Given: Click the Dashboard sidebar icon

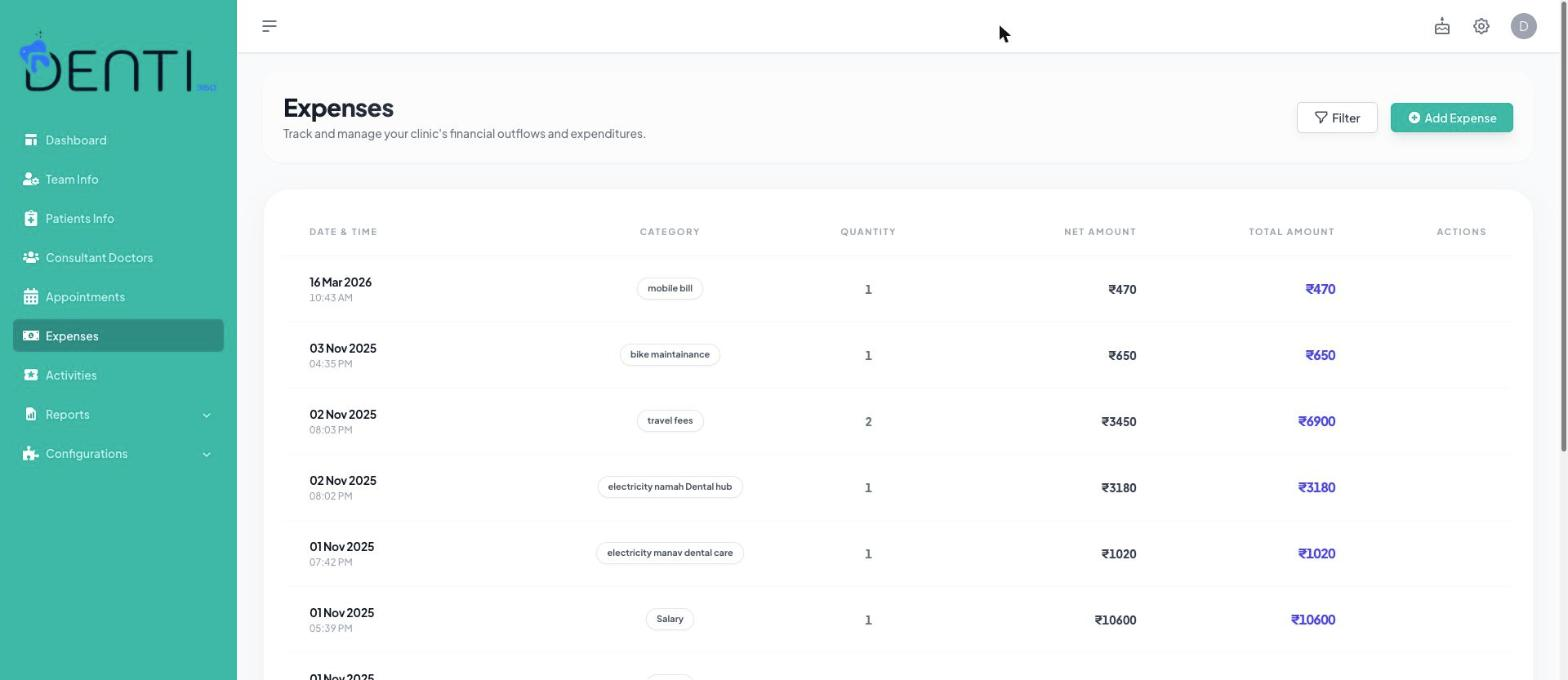Looking at the screenshot, I should 31,140.
